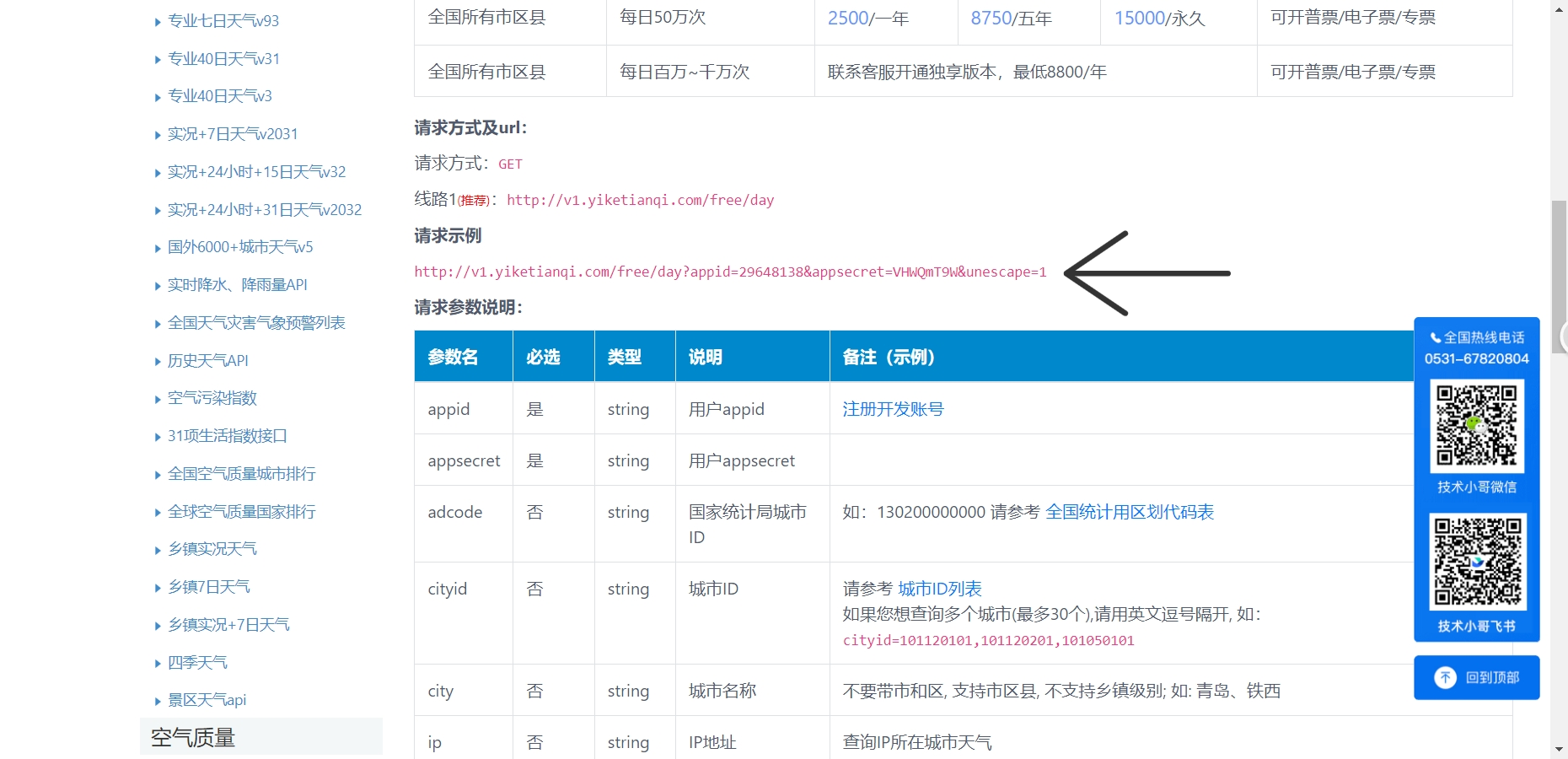
Task: Click the 8750/五年 price
Action: point(1012,19)
